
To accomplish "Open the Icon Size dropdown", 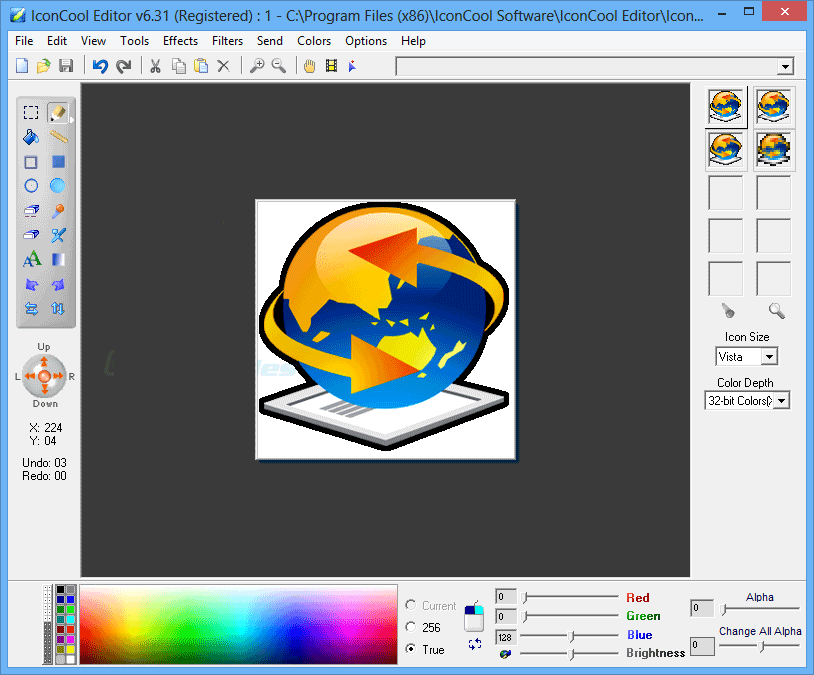I will [768, 357].
